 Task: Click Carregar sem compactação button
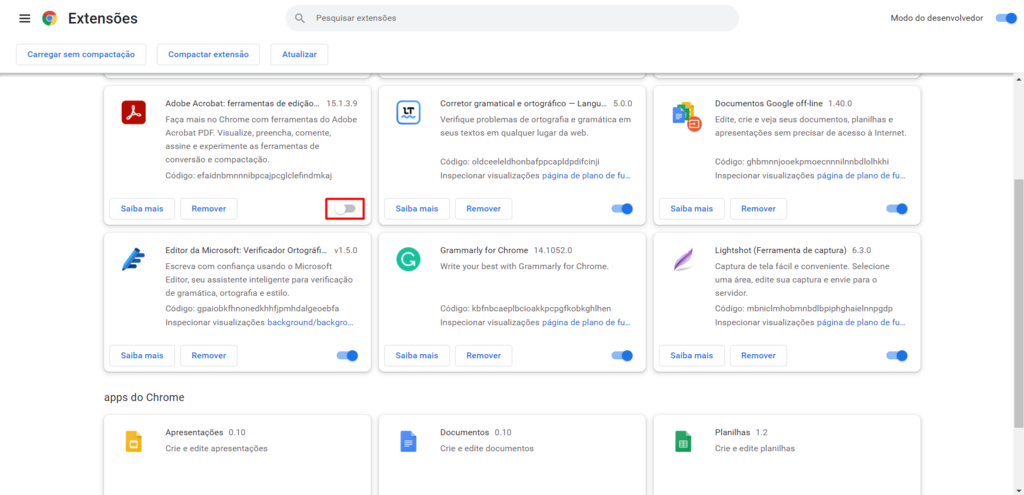[x=82, y=54]
